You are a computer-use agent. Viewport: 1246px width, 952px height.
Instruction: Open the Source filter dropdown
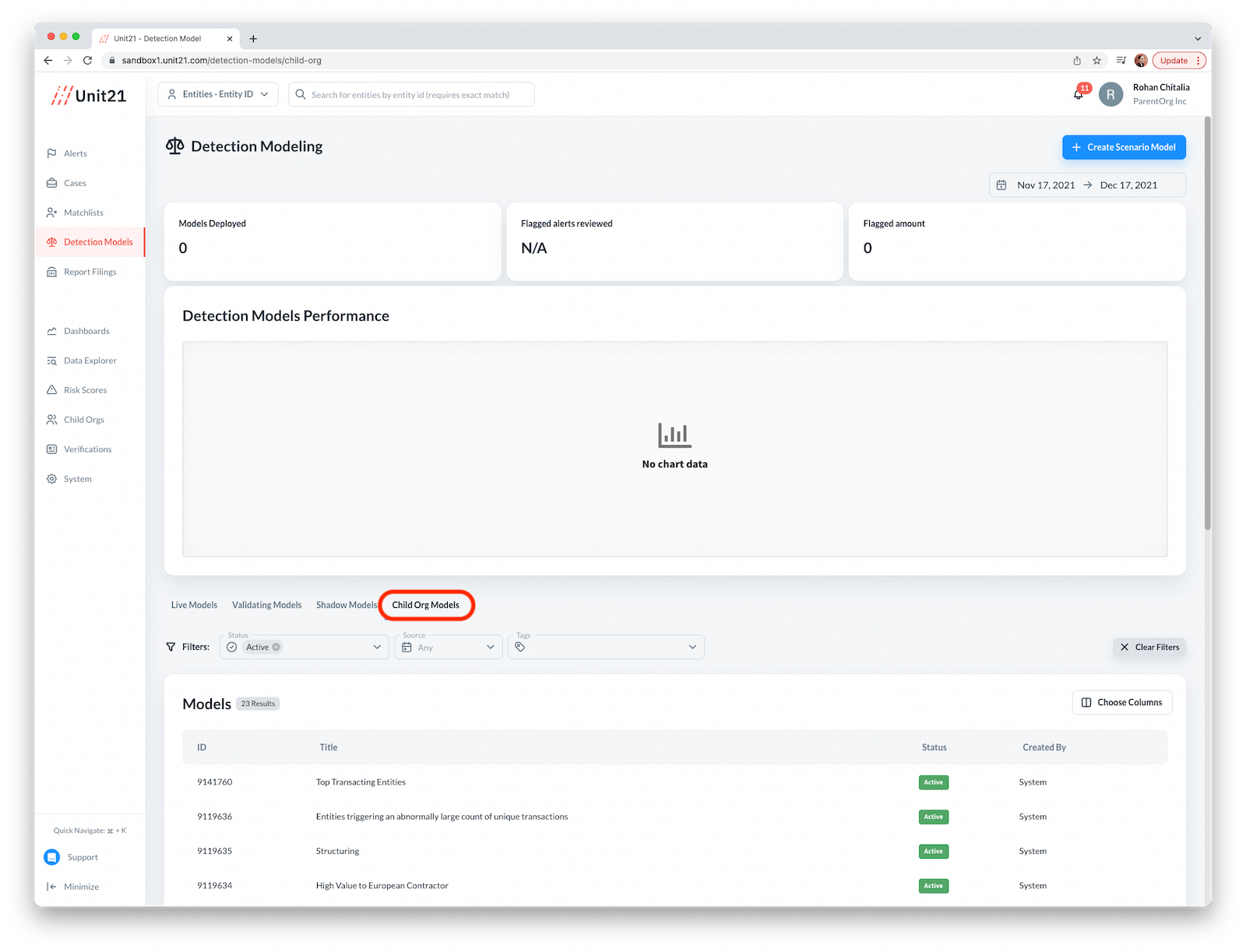click(449, 647)
